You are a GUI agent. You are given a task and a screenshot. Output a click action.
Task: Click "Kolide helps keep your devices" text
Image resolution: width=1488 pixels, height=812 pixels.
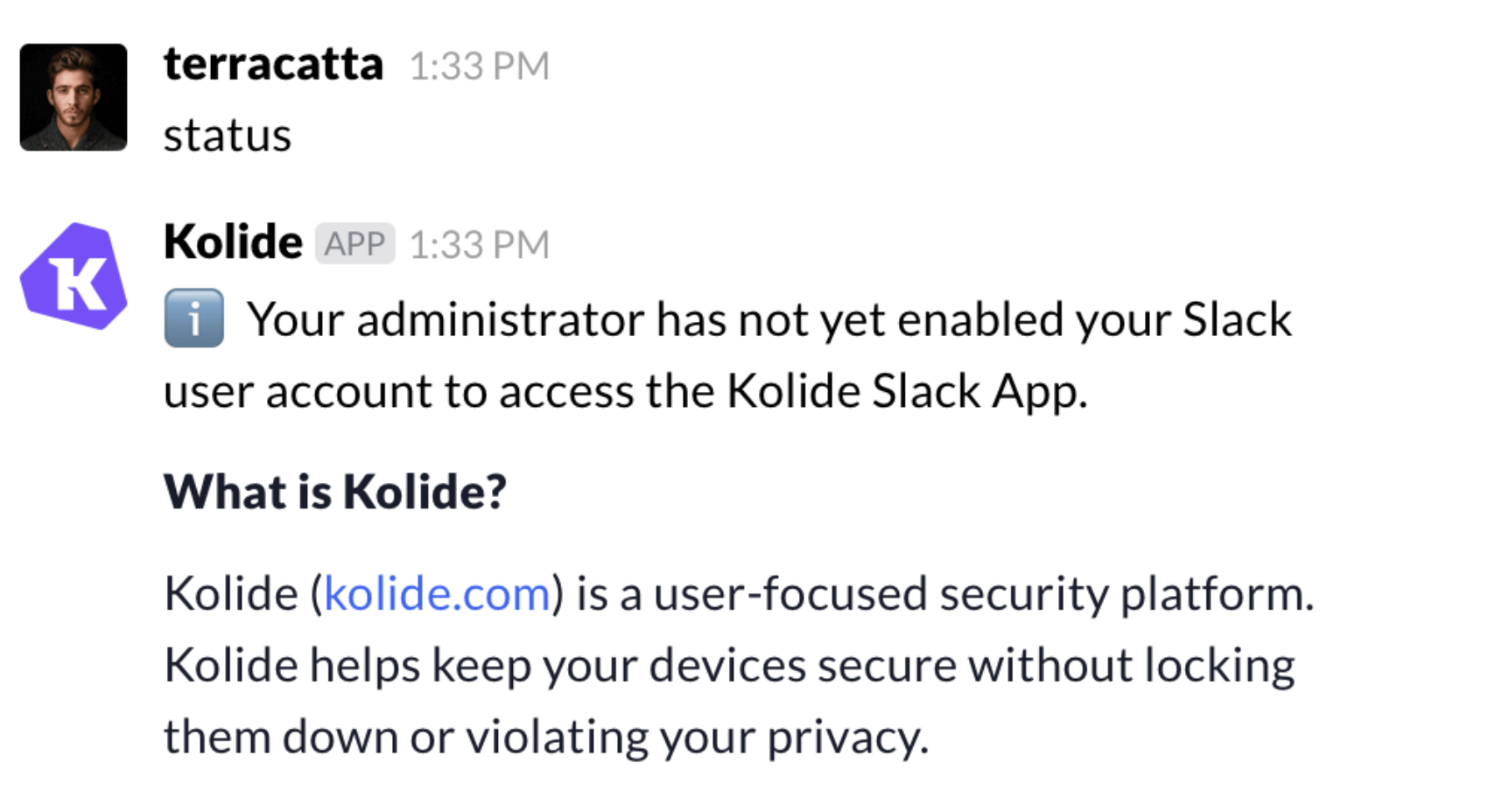point(485,666)
